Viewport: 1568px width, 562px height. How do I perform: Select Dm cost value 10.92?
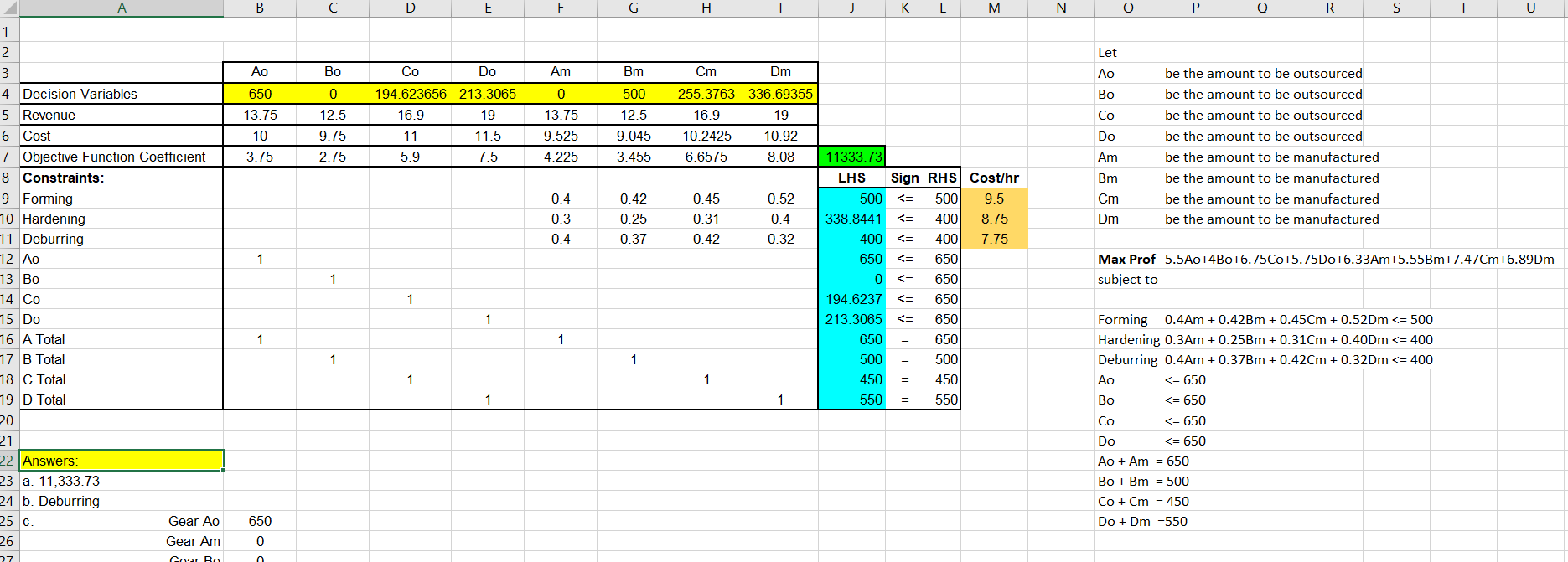click(780, 136)
